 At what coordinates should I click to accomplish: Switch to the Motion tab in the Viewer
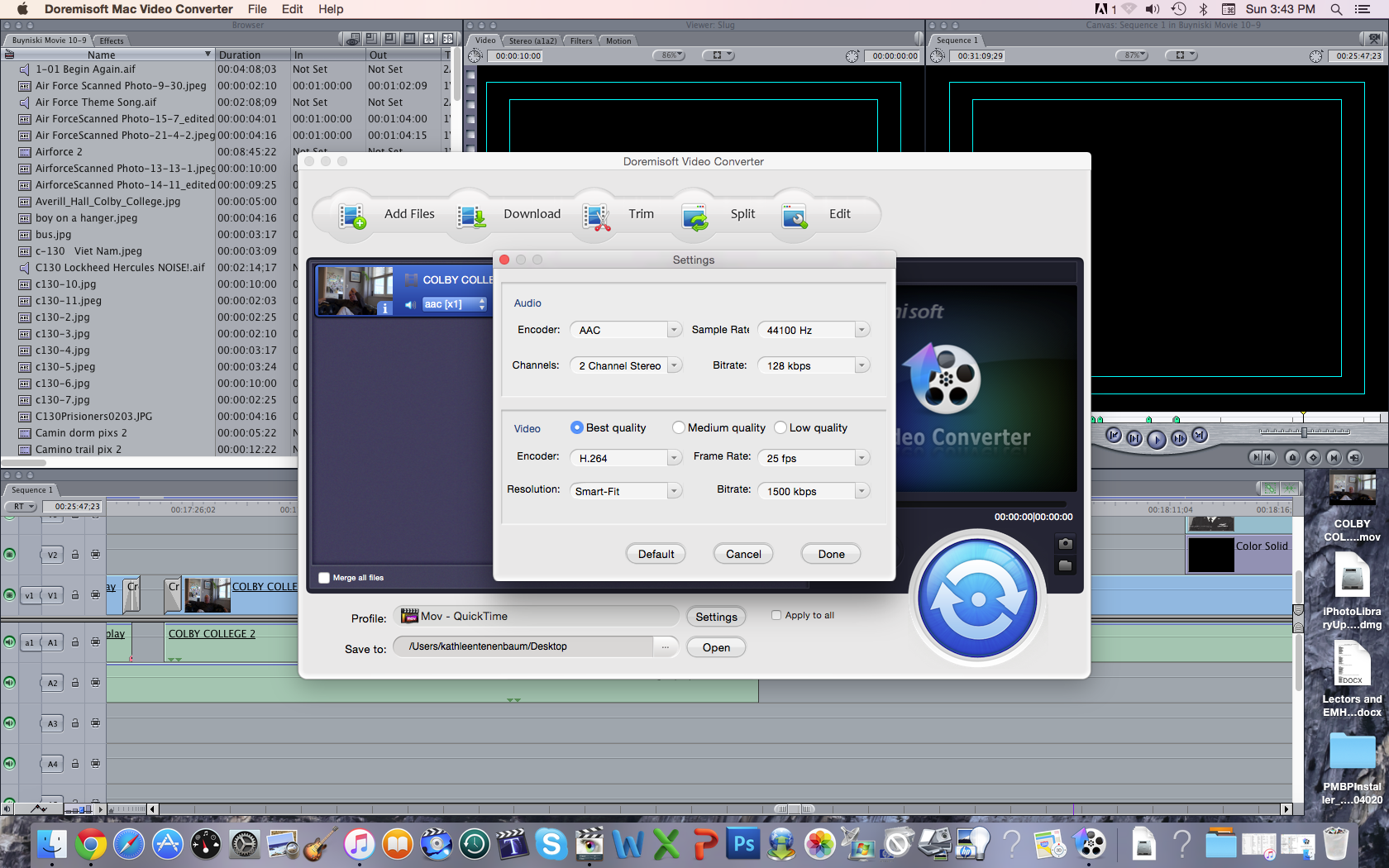point(618,41)
